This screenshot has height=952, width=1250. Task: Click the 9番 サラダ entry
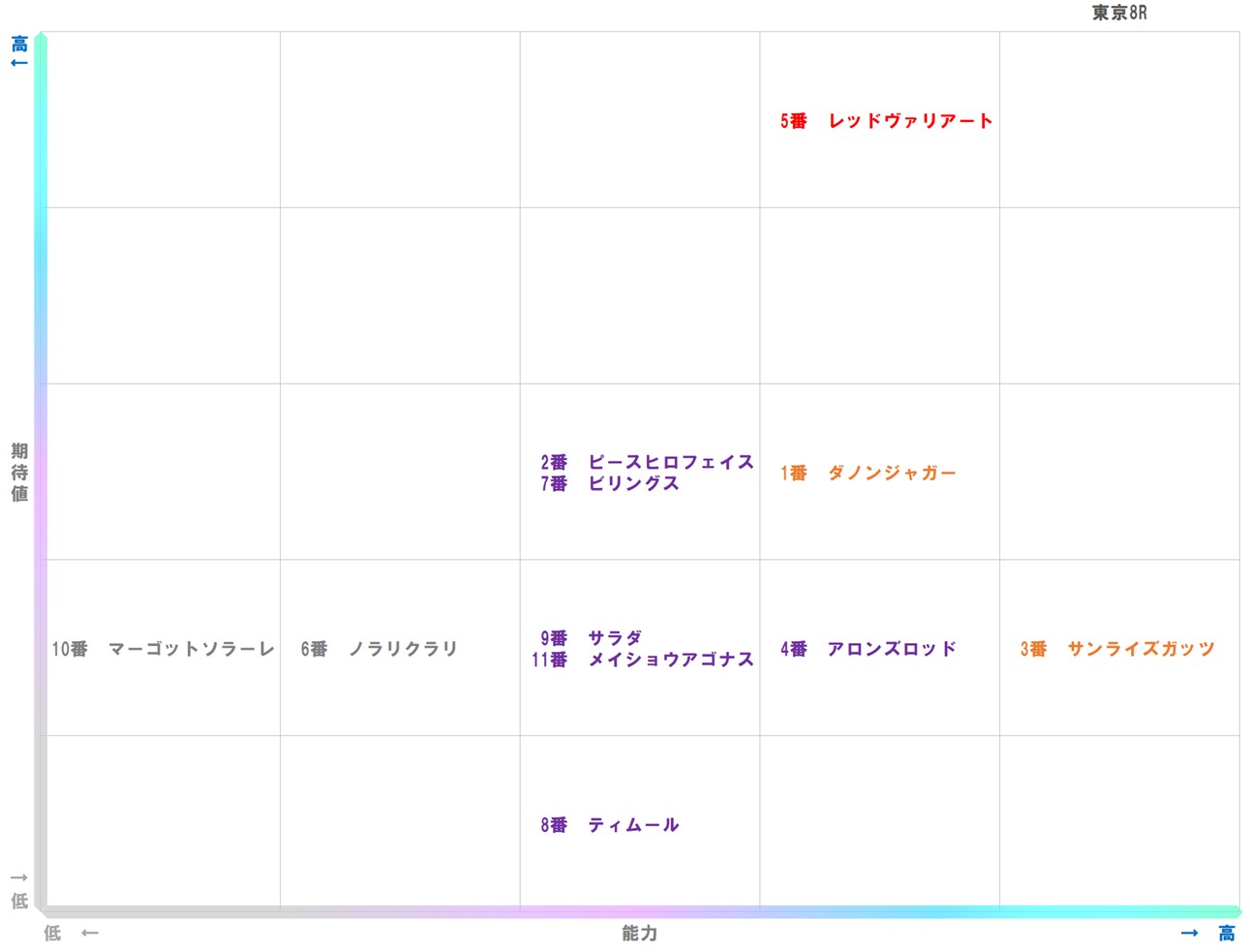(x=591, y=638)
